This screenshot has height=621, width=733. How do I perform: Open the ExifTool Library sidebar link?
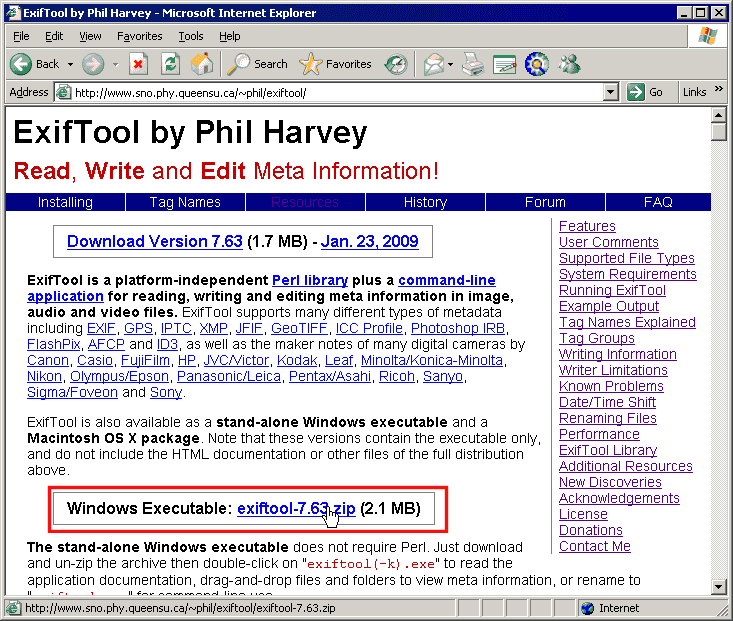coord(608,450)
